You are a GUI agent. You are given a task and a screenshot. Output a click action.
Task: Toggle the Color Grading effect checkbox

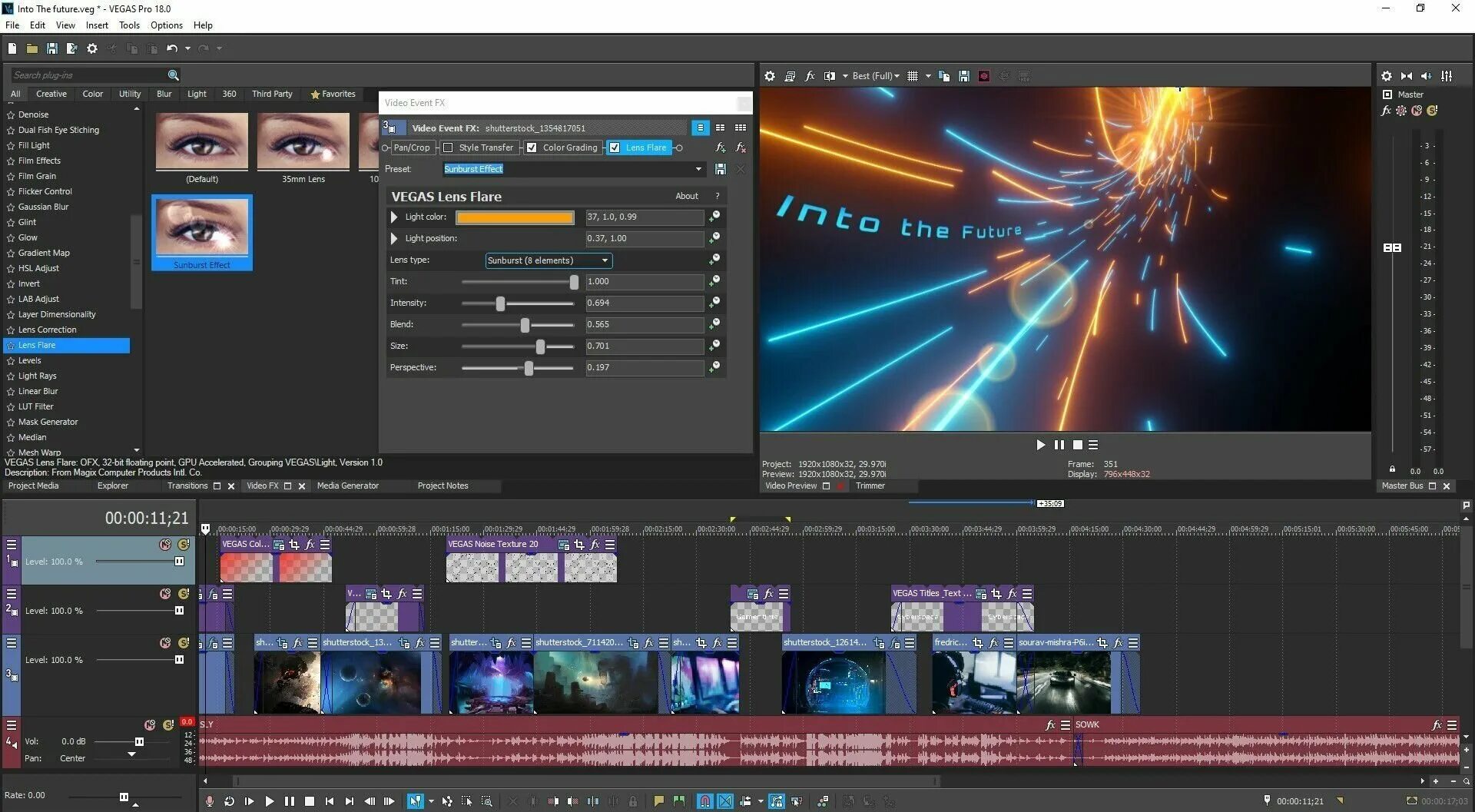click(x=532, y=147)
